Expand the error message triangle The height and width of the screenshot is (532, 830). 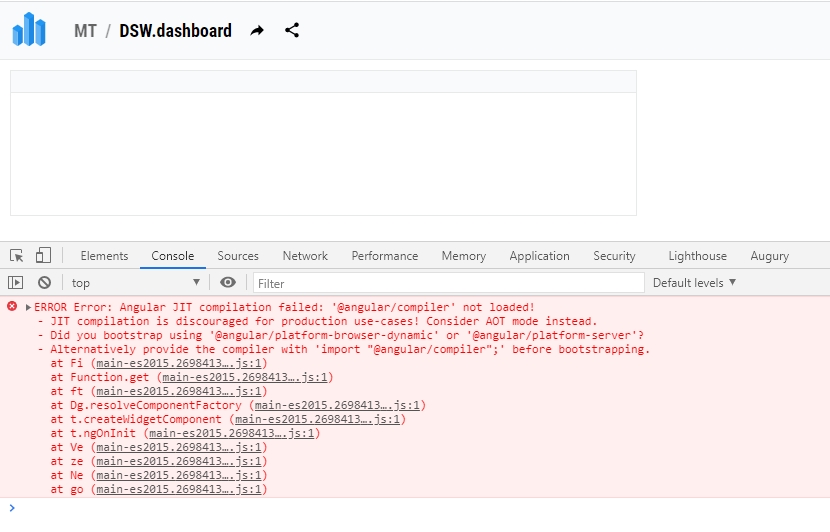28,308
